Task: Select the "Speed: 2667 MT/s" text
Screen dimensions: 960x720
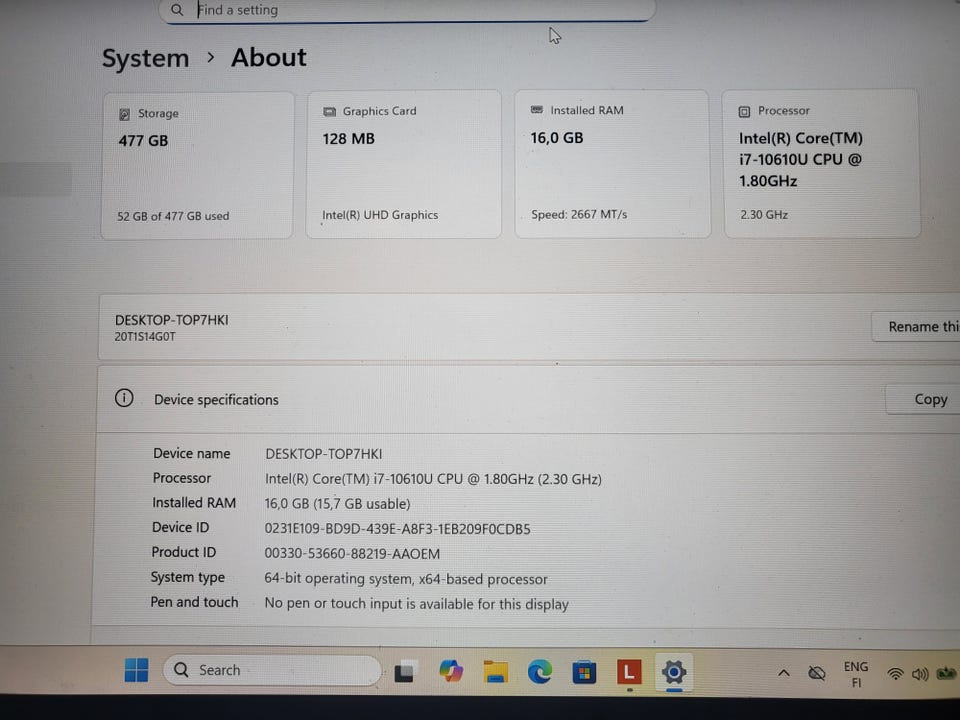Action: coord(579,214)
